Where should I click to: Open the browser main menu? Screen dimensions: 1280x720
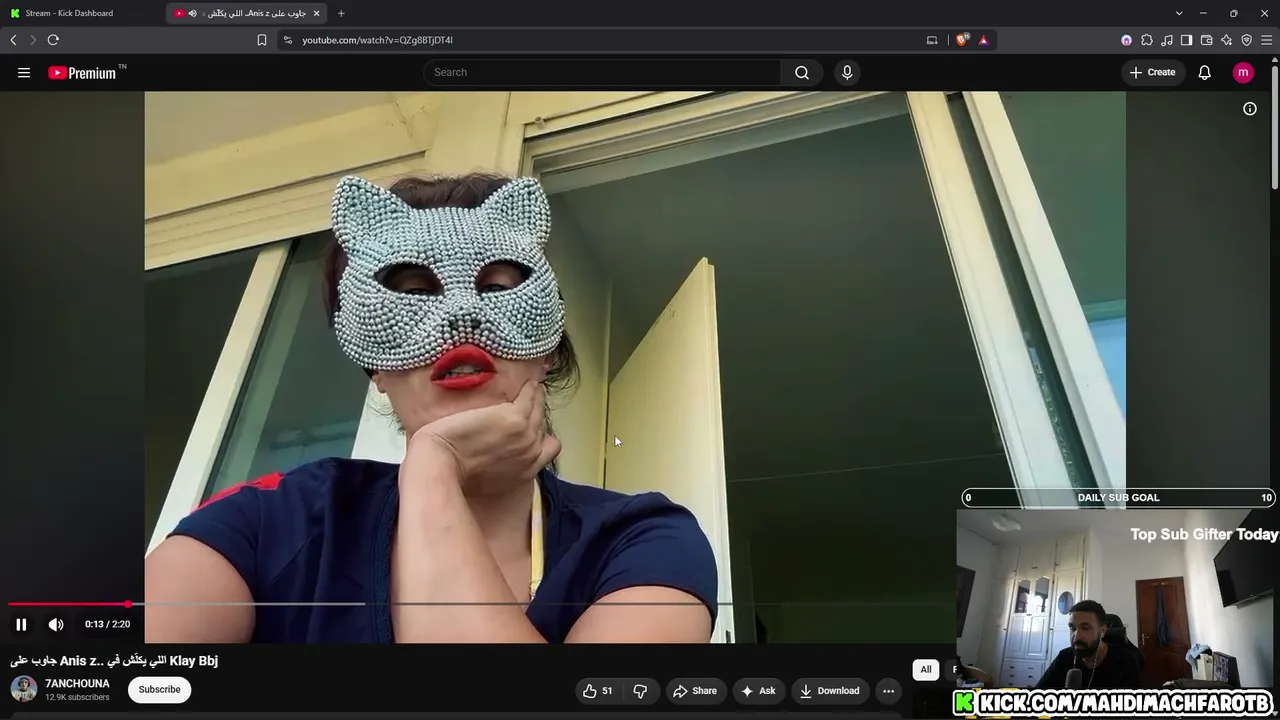click(x=1266, y=40)
